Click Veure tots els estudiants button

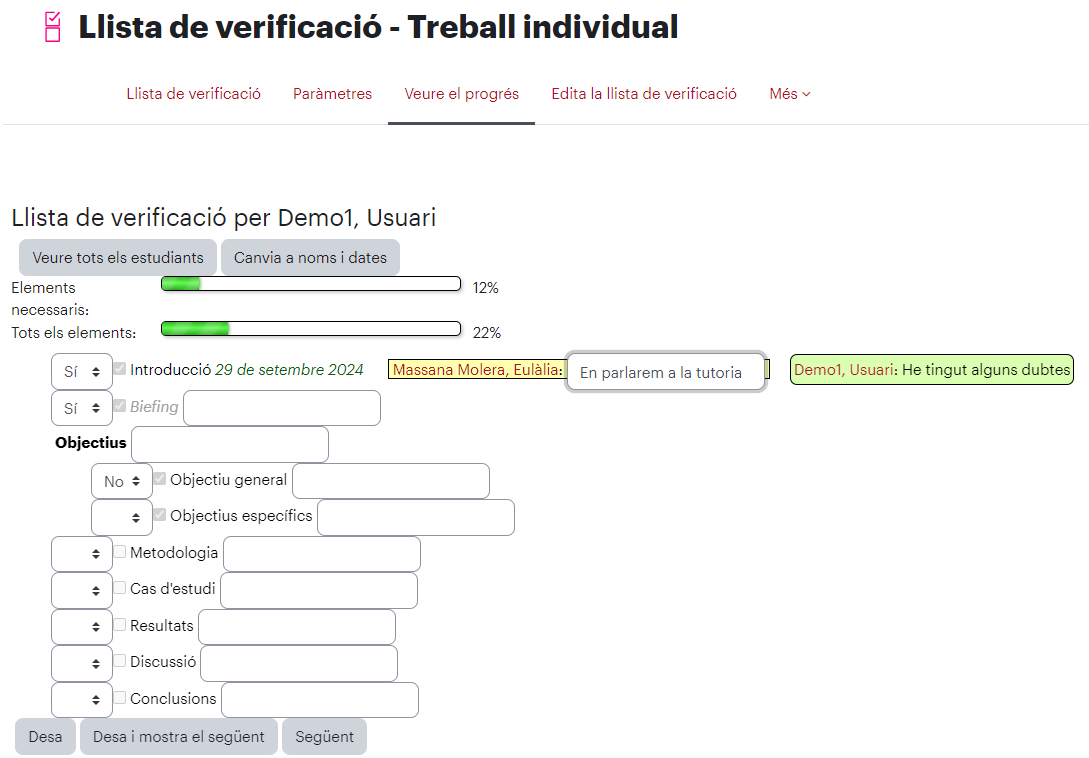pyautogui.click(x=118, y=258)
